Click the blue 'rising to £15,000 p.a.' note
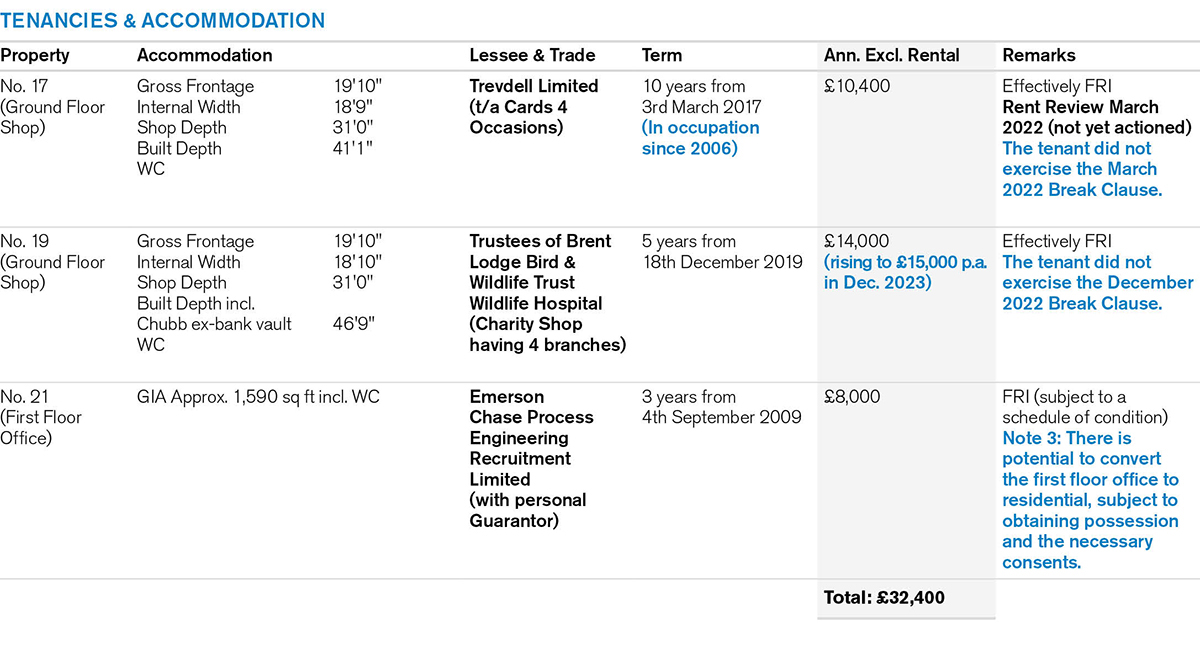This screenshot has height=655, width=1200. (906, 272)
